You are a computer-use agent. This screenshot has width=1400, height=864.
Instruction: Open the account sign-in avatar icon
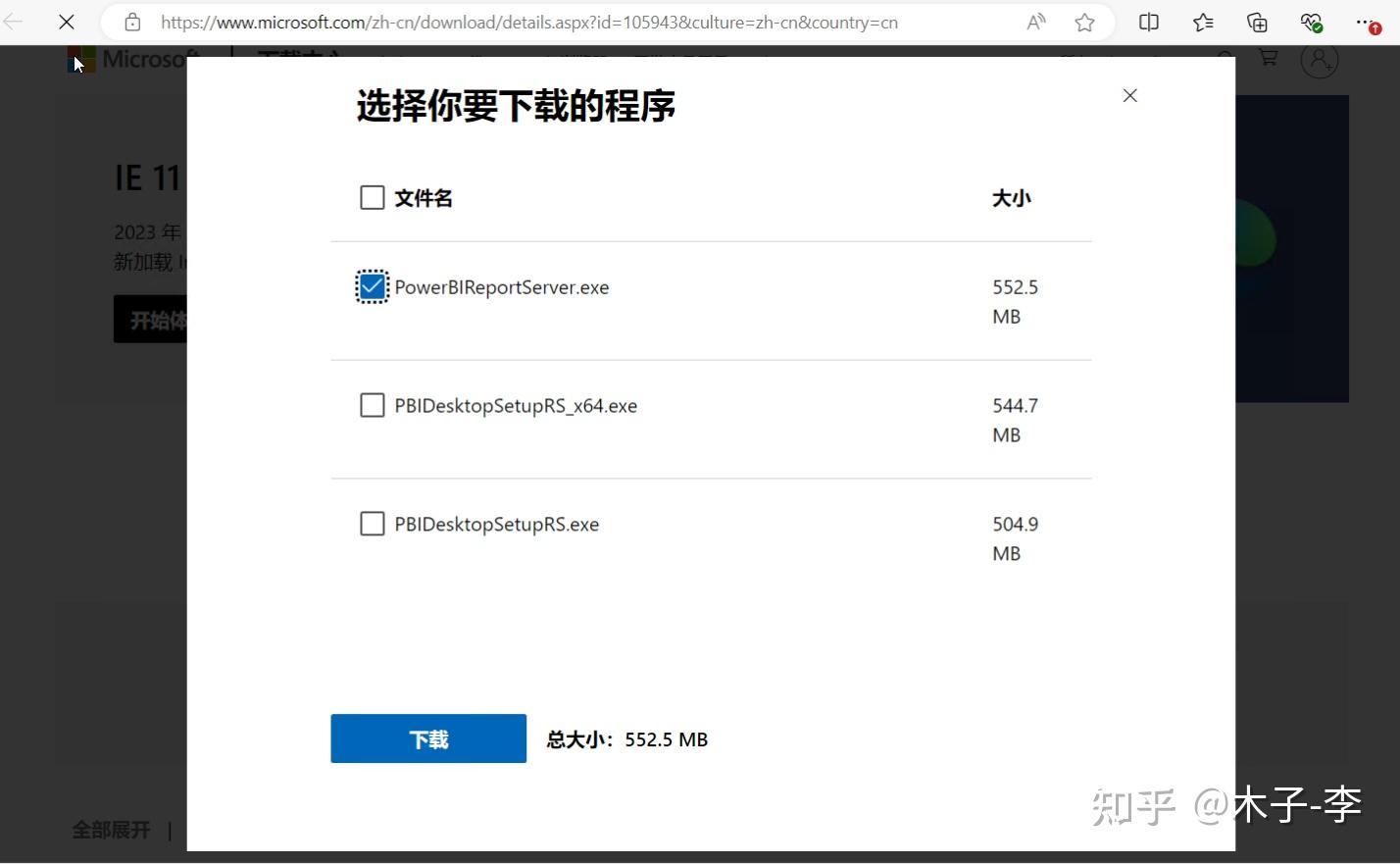[x=1320, y=60]
